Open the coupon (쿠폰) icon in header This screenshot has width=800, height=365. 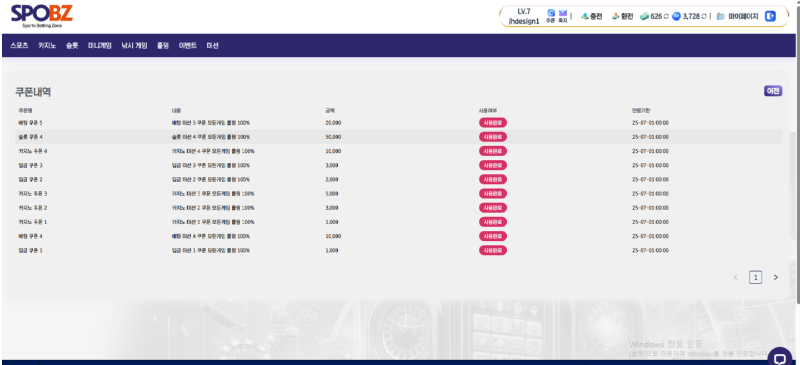tap(551, 13)
